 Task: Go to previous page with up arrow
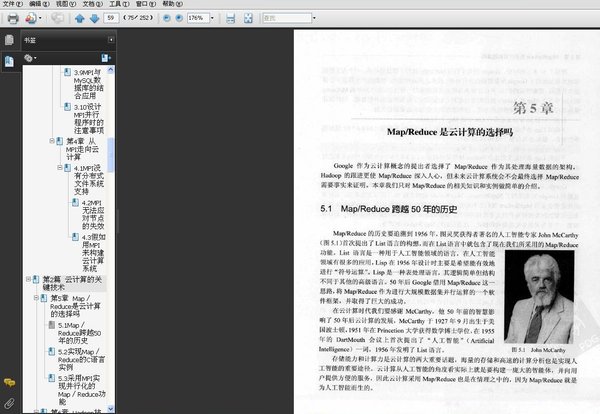point(79,18)
